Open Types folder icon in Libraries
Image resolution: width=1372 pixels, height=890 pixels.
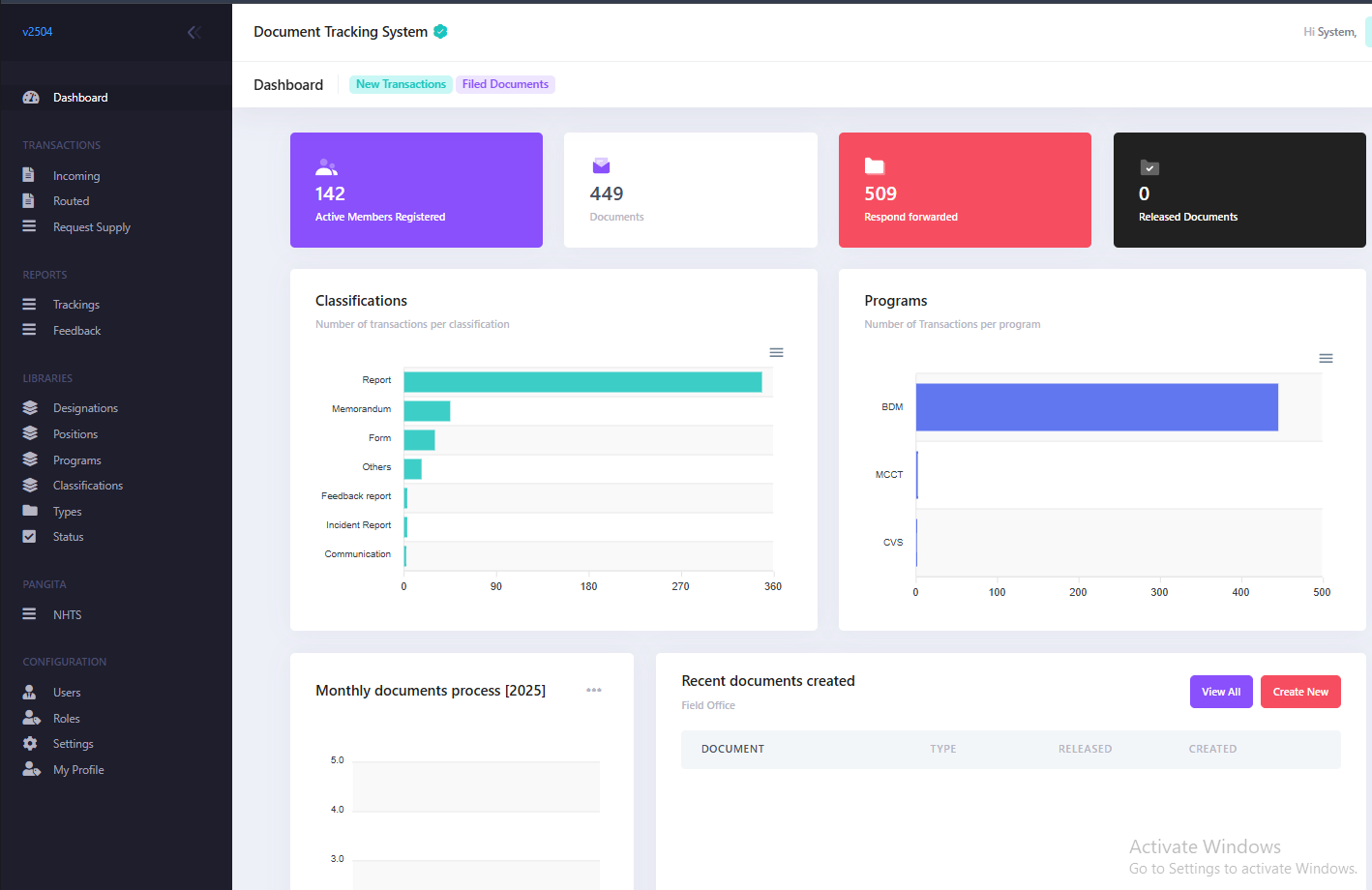[x=30, y=511]
